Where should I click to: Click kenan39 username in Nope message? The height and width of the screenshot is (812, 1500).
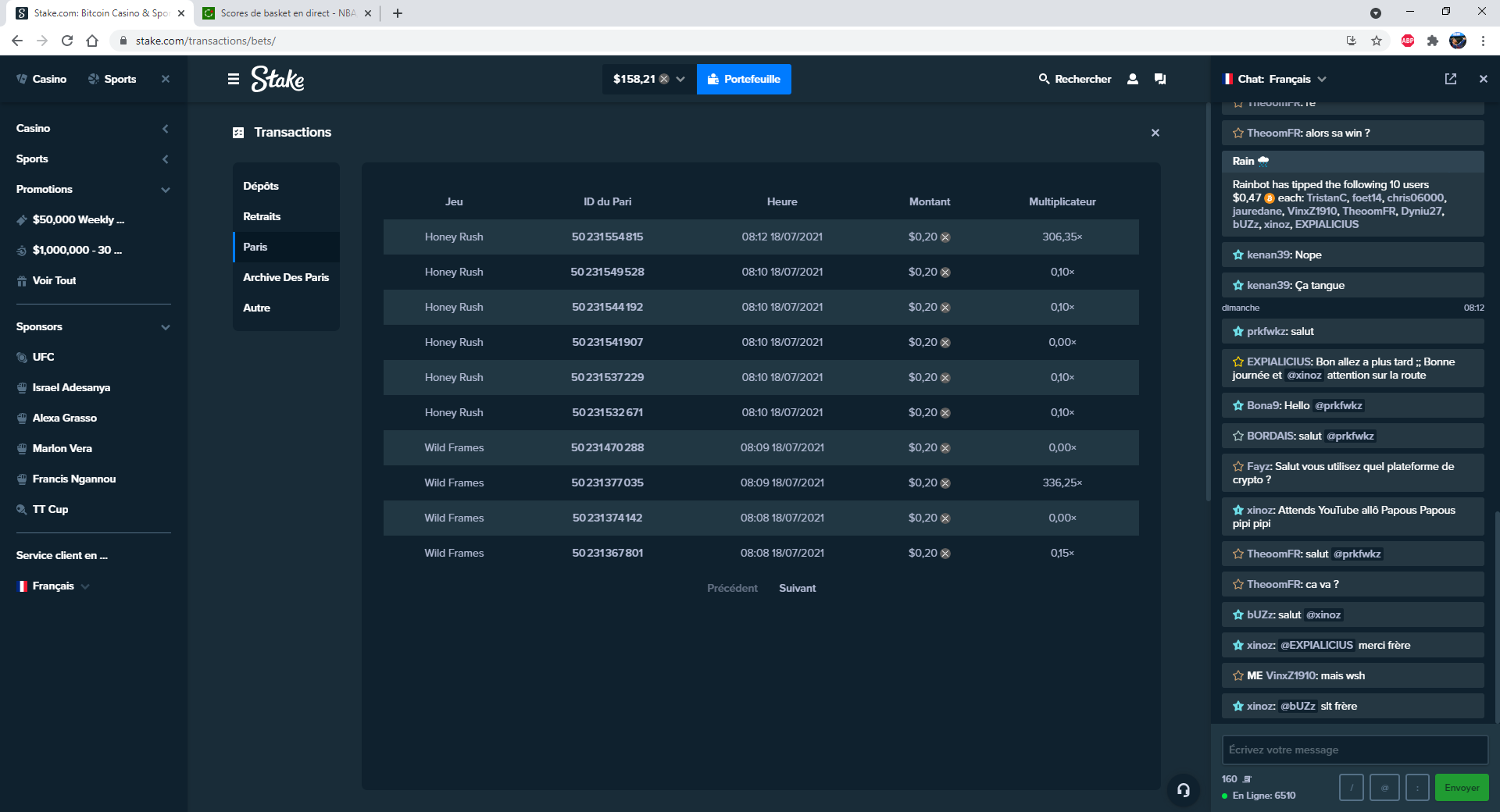(x=1269, y=255)
